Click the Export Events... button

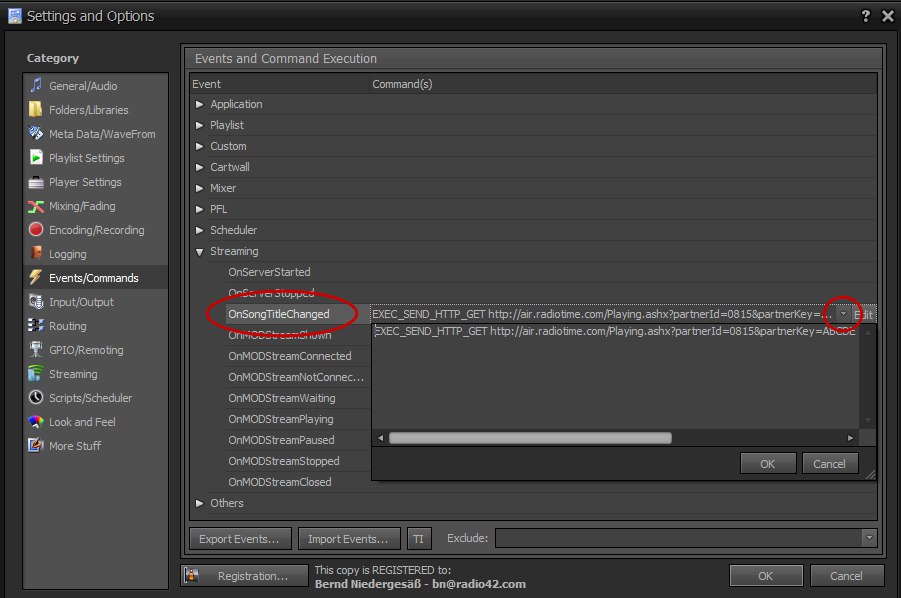point(240,539)
